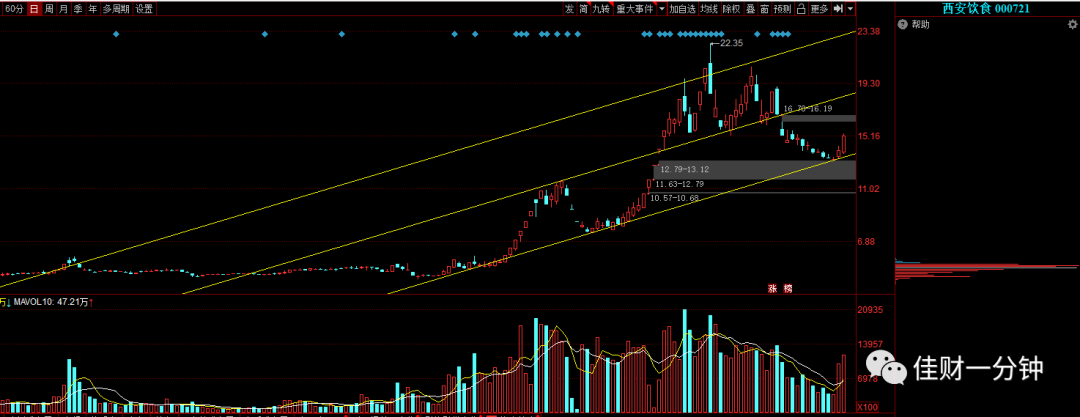Switch to the 周 weekly period tab
The image size is (1080, 417).
49,9
